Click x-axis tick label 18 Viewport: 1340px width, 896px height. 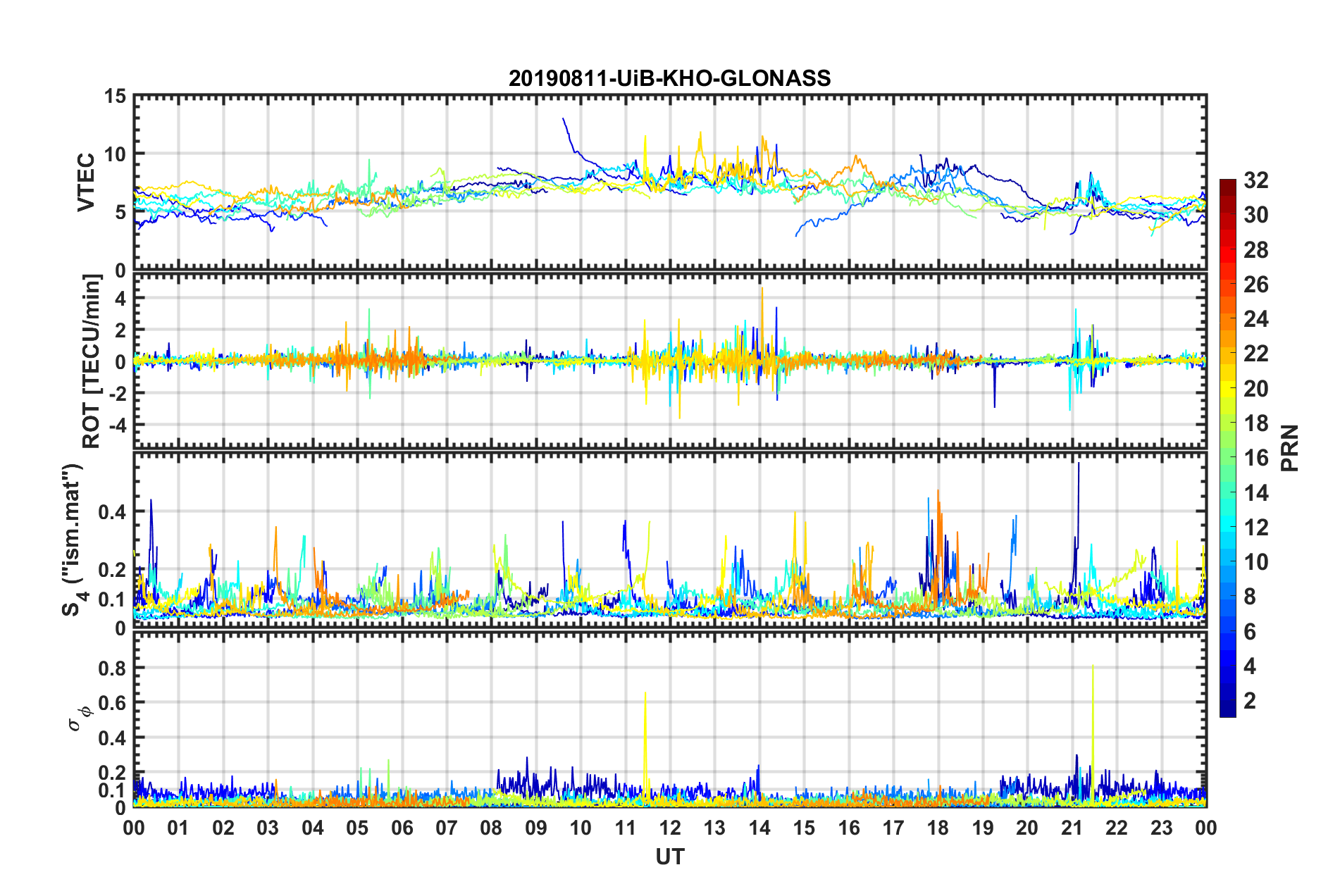938,828
